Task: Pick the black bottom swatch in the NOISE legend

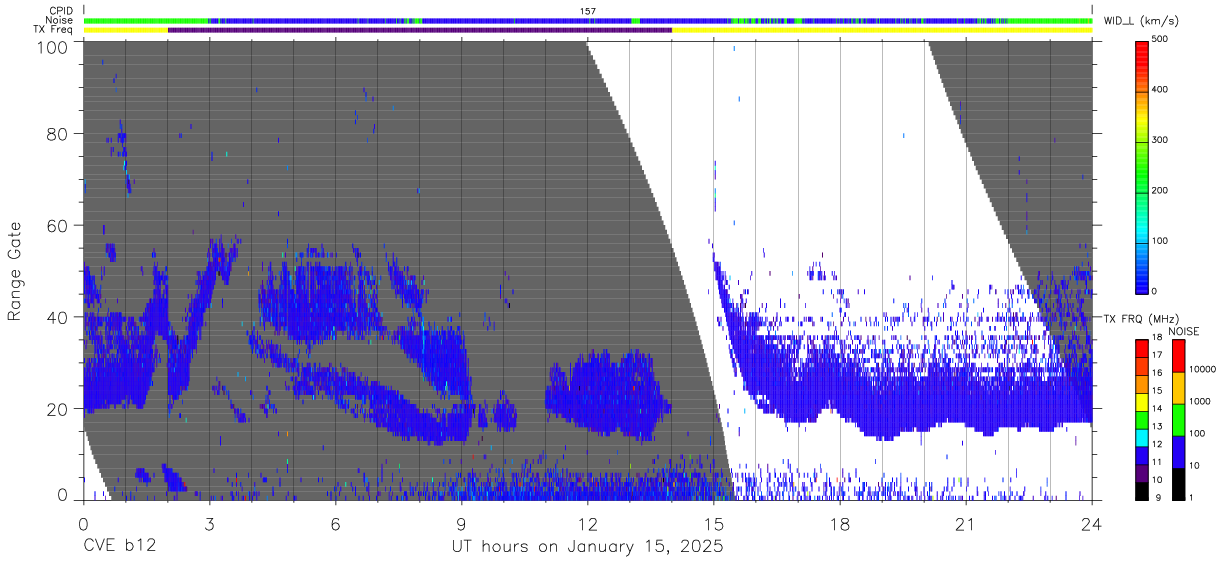Action: click(1178, 483)
